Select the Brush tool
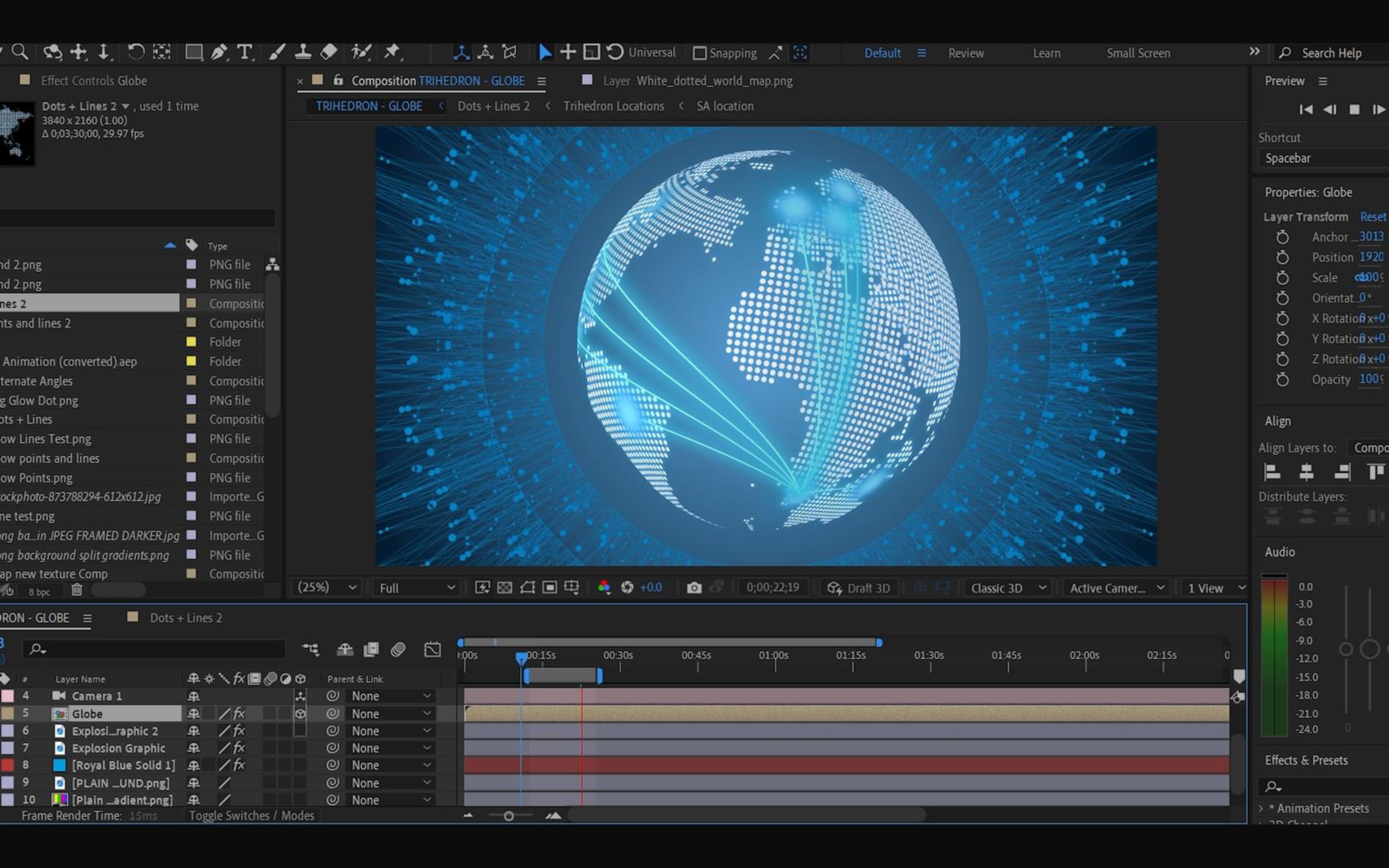 (x=277, y=53)
